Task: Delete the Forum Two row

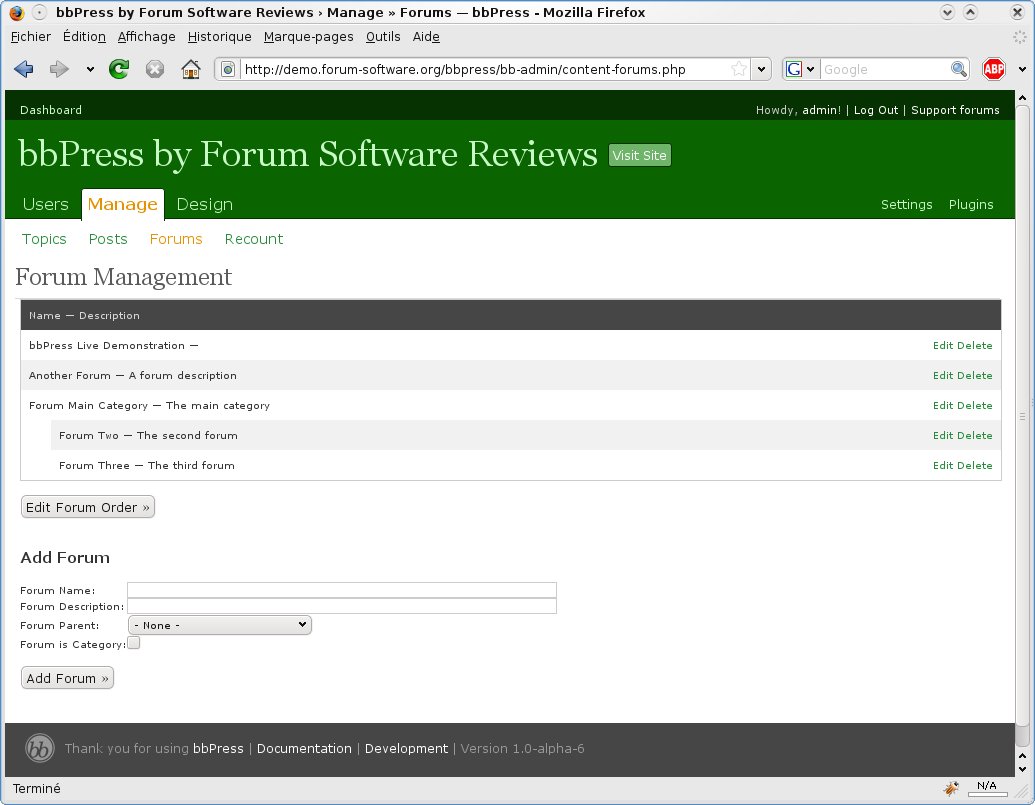Action: pos(974,435)
